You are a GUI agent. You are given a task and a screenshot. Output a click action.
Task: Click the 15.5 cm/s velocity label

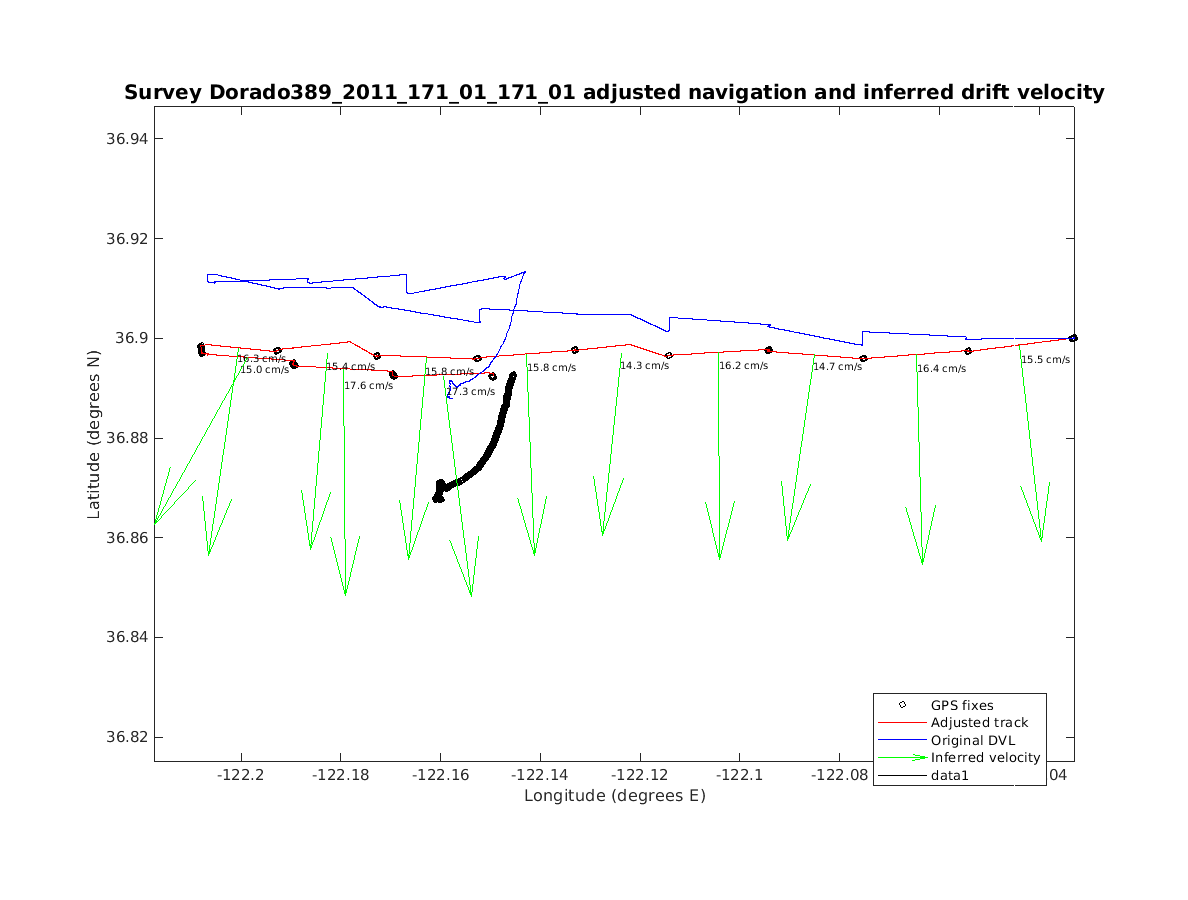point(1045,360)
